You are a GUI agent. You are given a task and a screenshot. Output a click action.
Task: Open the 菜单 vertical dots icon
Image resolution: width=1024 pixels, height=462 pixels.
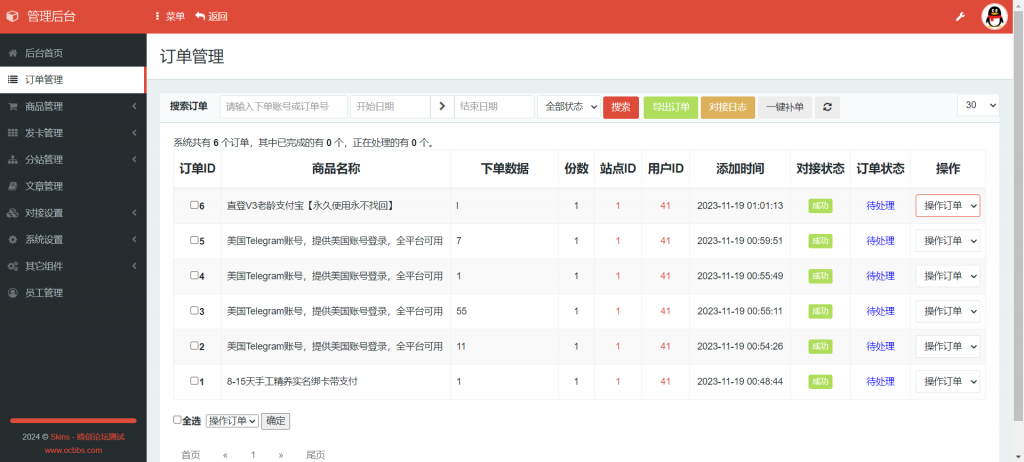(157, 17)
